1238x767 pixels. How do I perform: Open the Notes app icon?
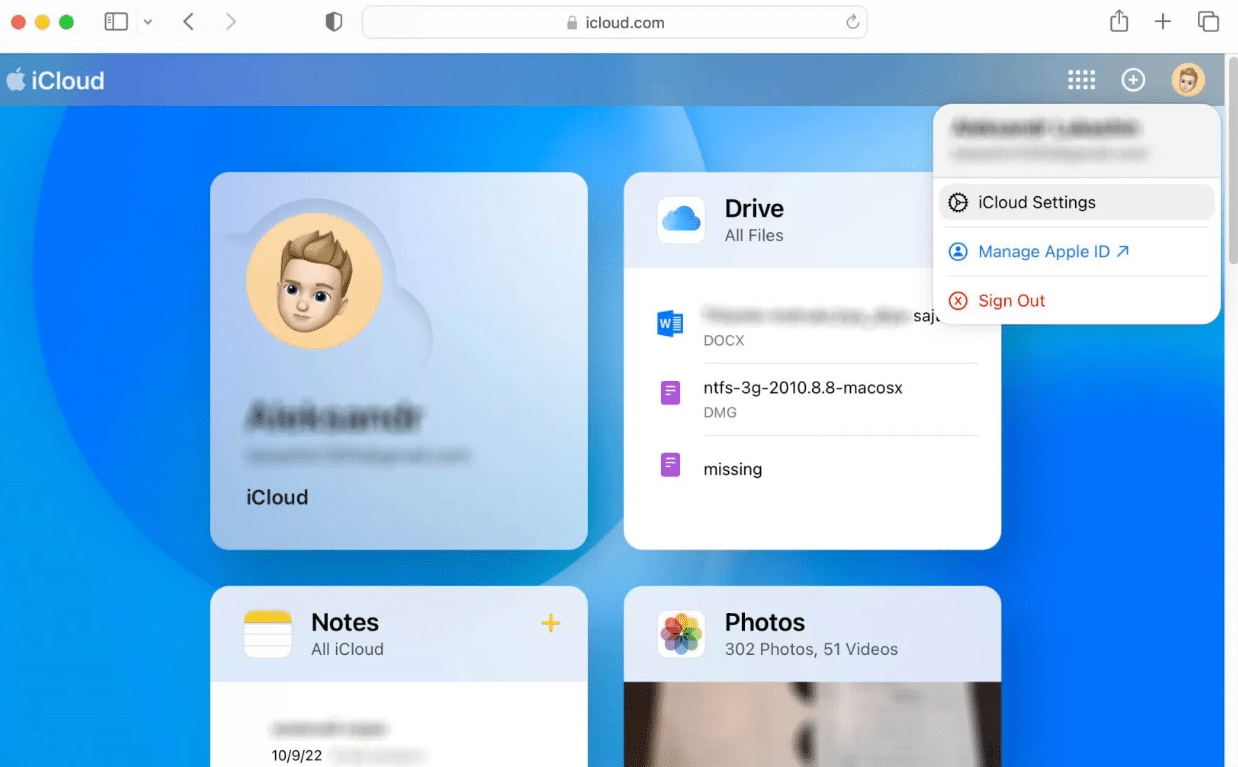[x=268, y=634]
